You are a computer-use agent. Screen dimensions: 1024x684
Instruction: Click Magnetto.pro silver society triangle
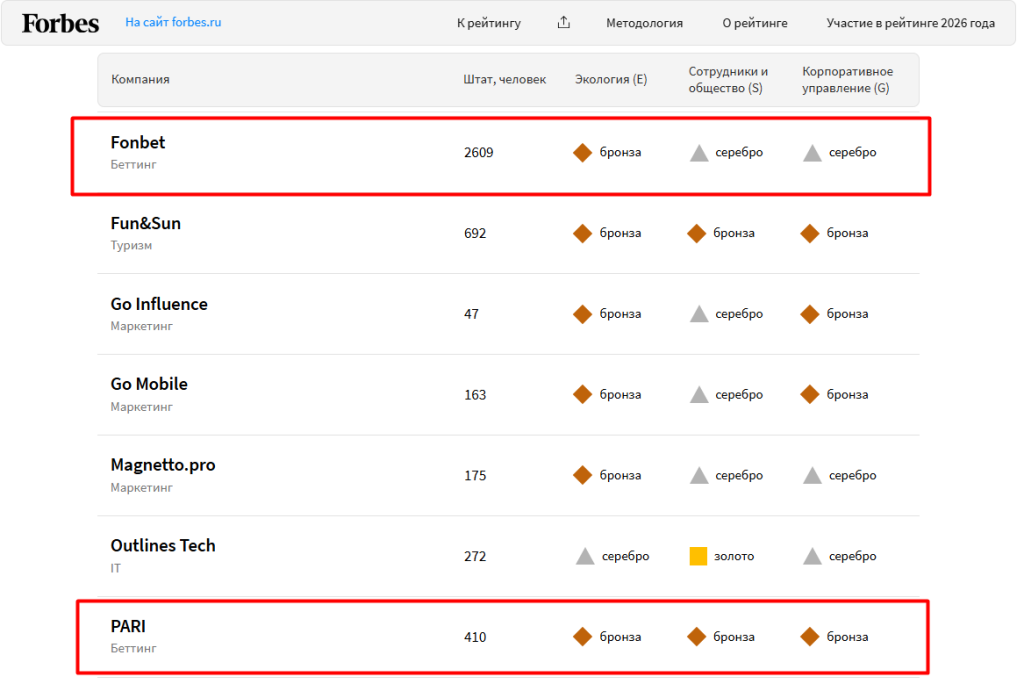pyautogui.click(x=699, y=476)
